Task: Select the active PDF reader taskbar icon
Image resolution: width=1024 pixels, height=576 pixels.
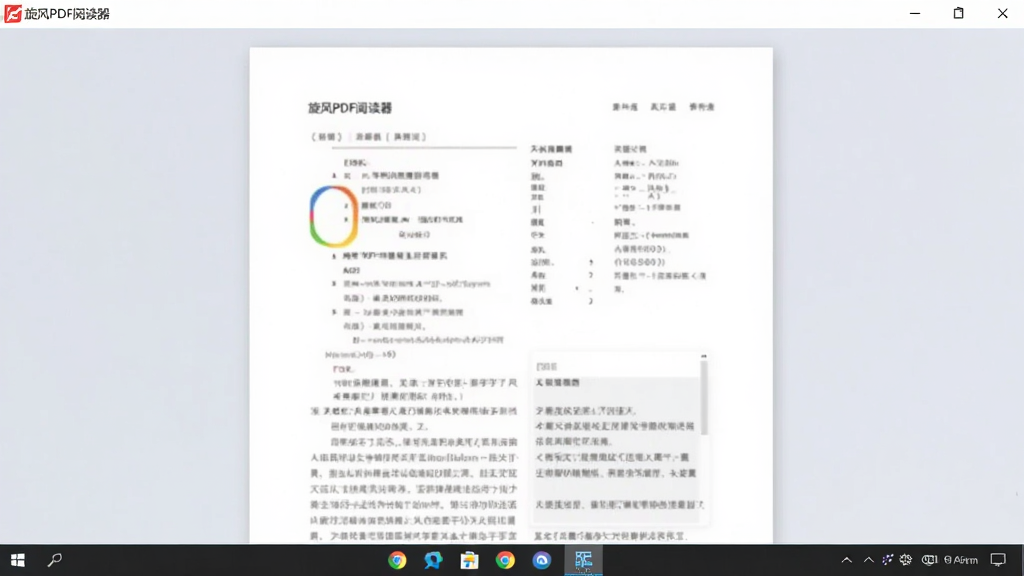Action: click(583, 560)
